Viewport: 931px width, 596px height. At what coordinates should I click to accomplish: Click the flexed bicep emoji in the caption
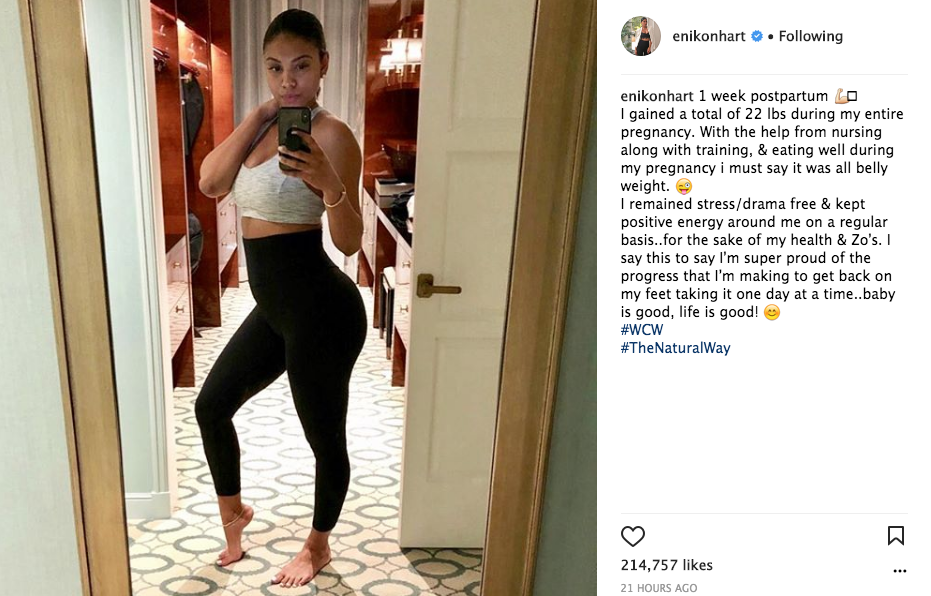[x=841, y=96]
